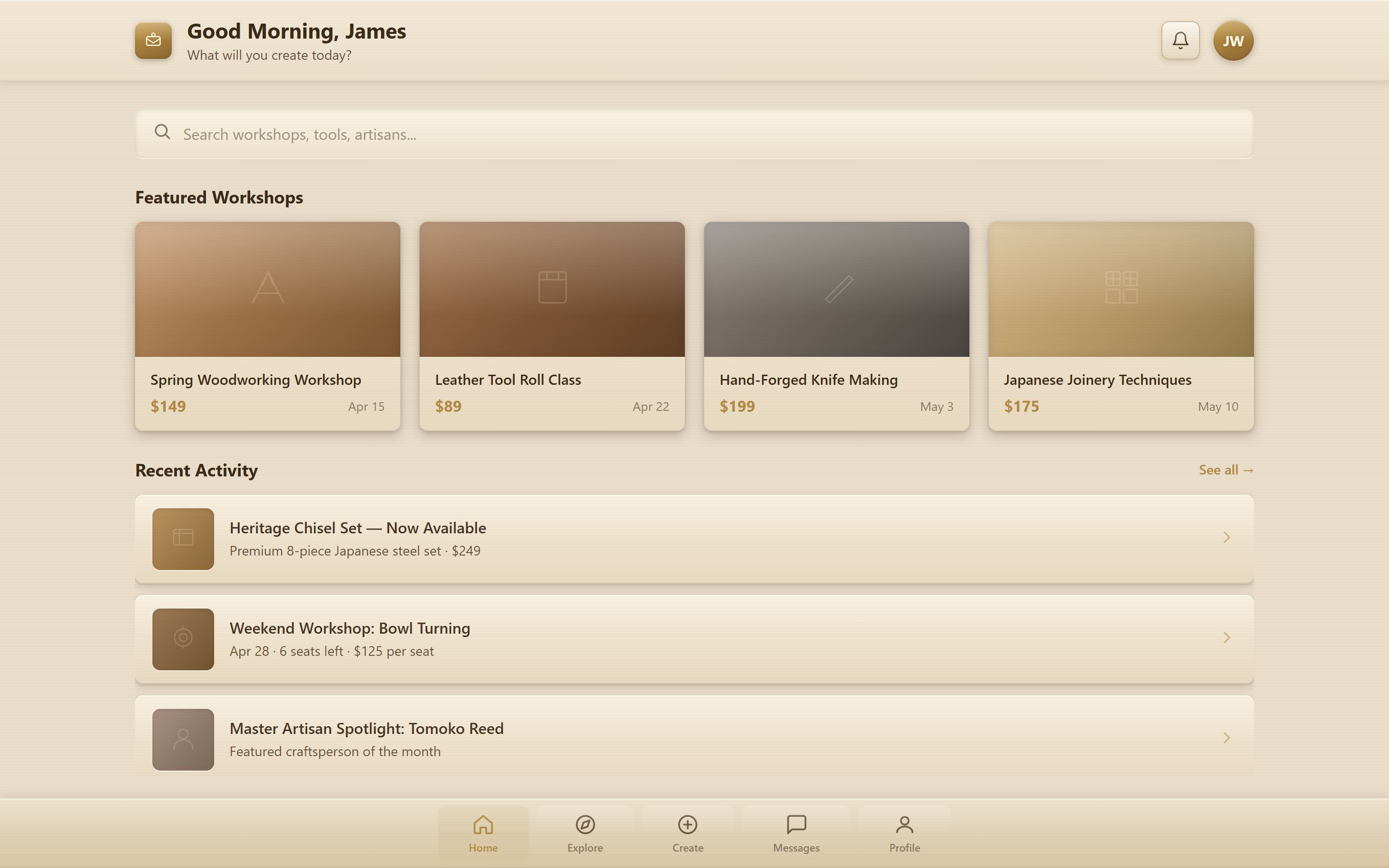This screenshot has height=868, width=1389.
Task: Open Spring Woodworking Workshop image
Action: 268,289
